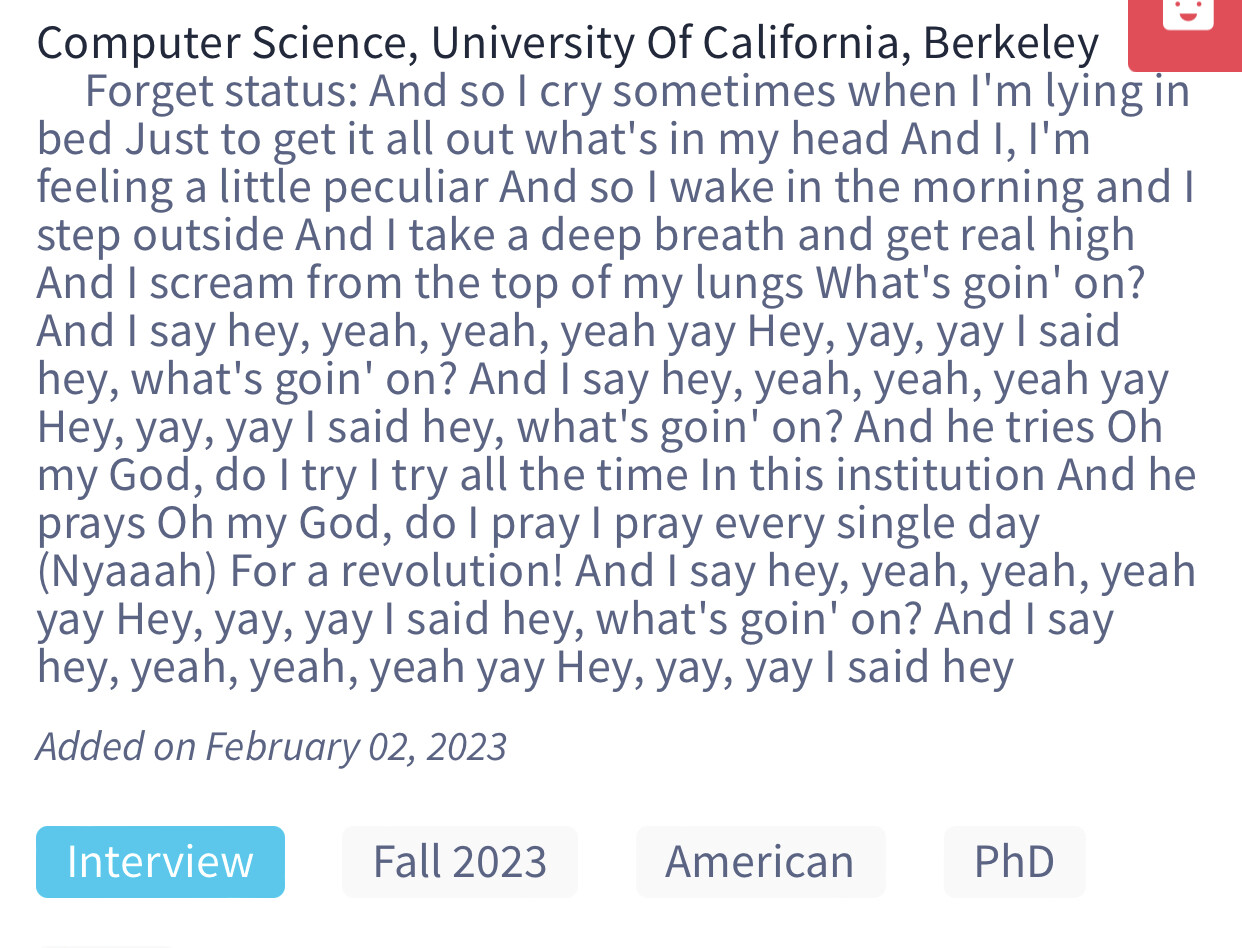Select the American nationality tag

click(760, 862)
